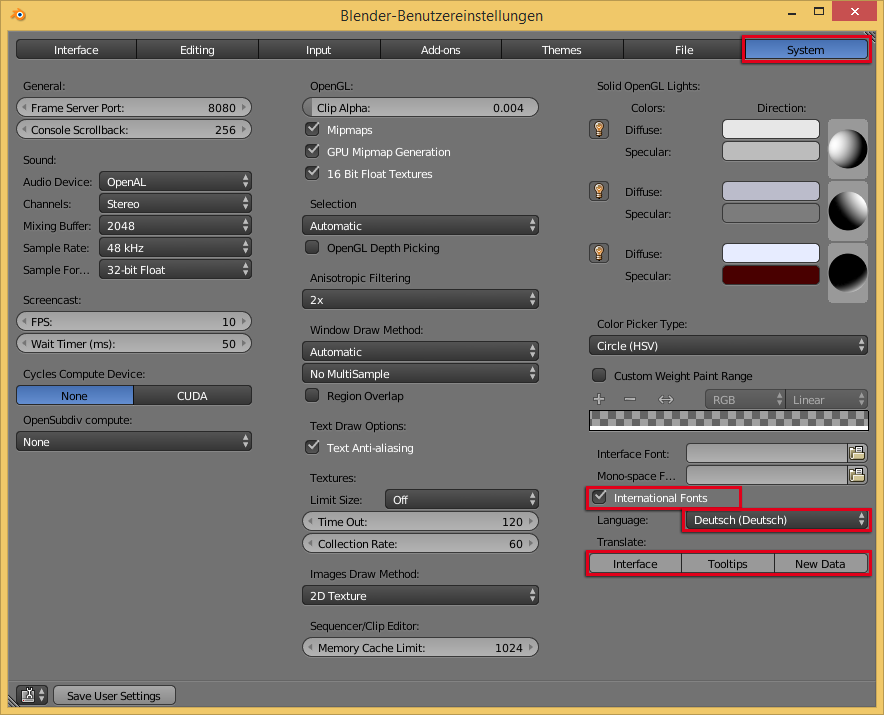Uncheck International Fonts
The height and width of the screenshot is (715, 884).
600,497
